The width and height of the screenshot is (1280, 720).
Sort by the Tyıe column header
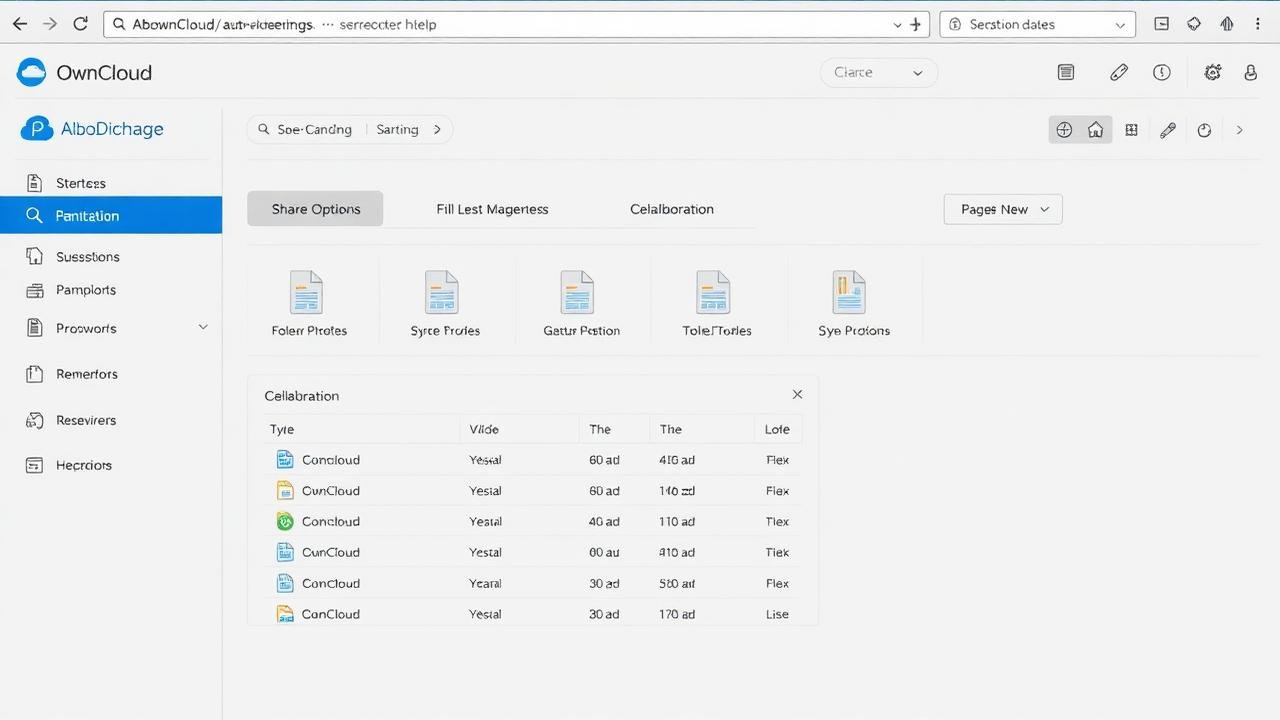point(282,429)
